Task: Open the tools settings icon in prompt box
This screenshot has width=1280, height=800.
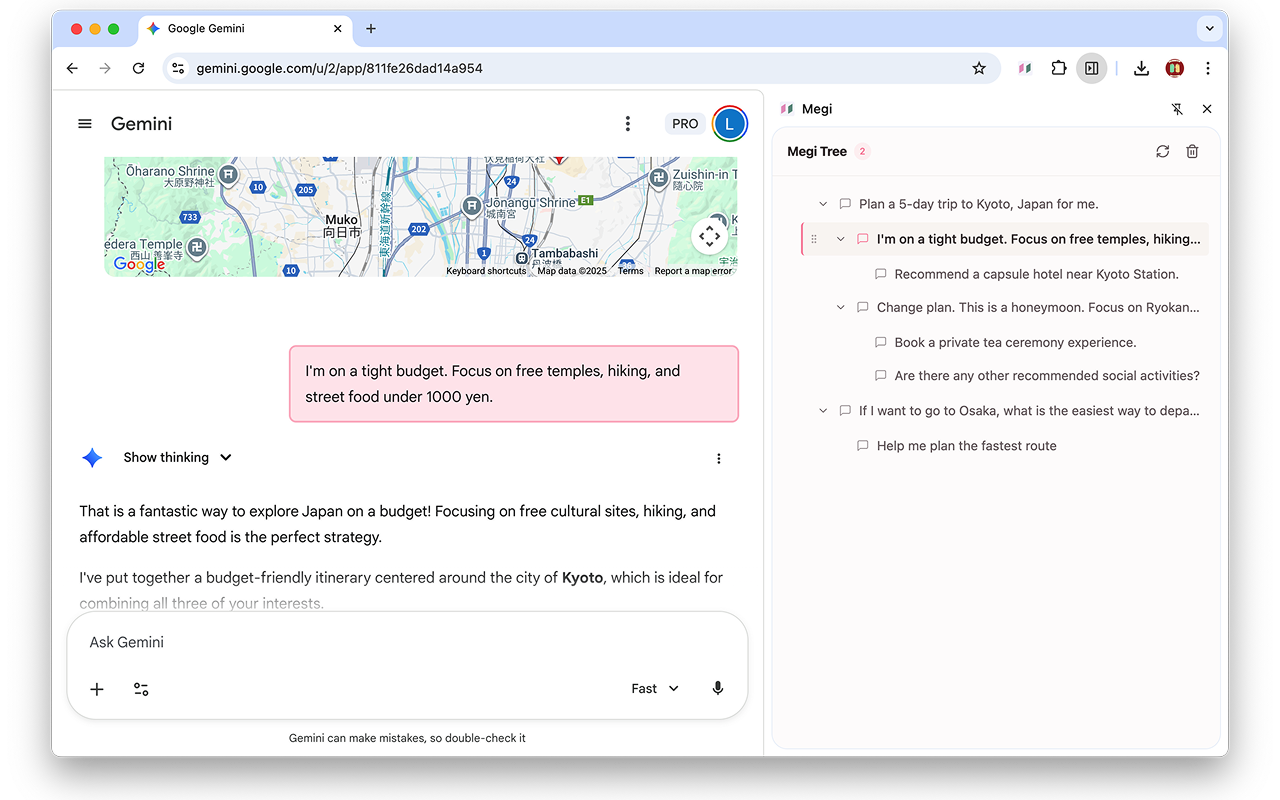Action: click(x=141, y=689)
